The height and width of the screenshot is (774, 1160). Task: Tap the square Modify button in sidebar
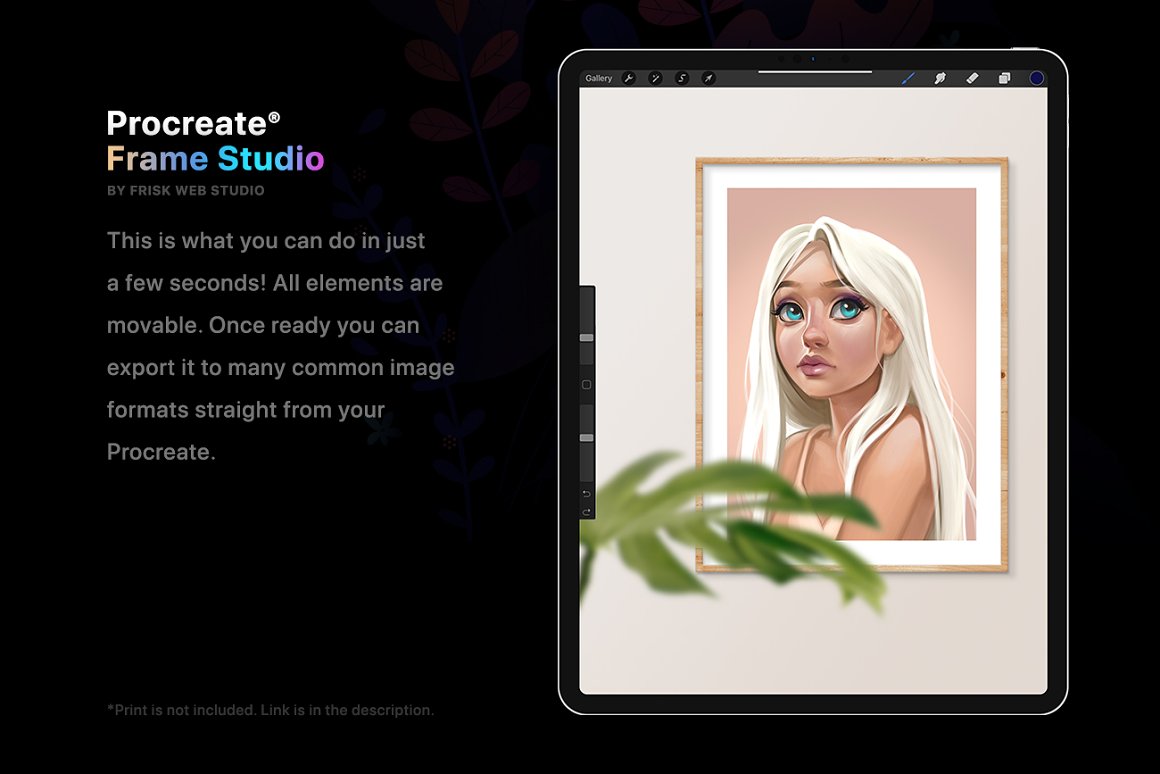click(587, 385)
